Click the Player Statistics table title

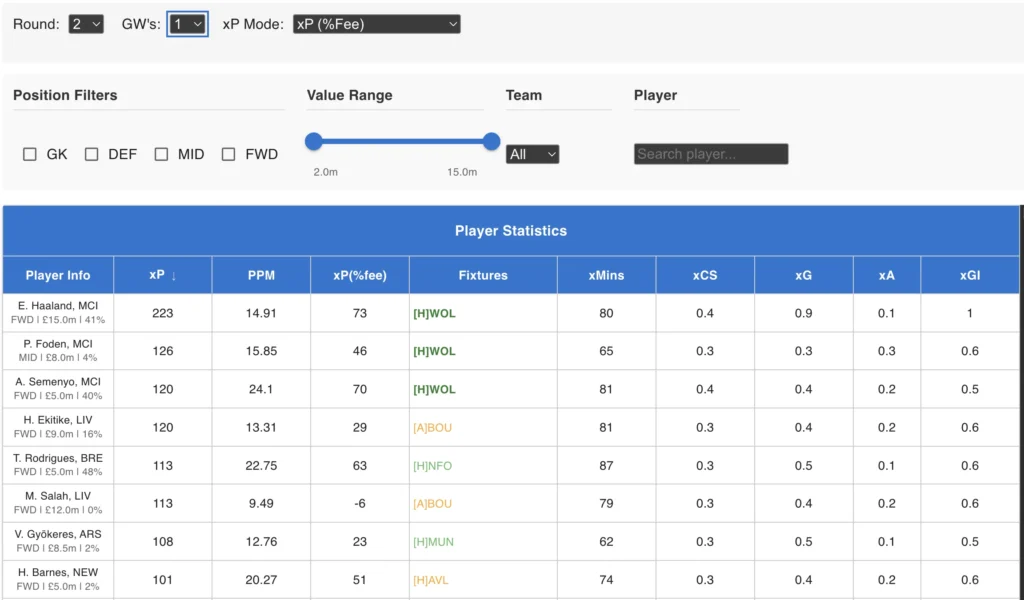[511, 230]
